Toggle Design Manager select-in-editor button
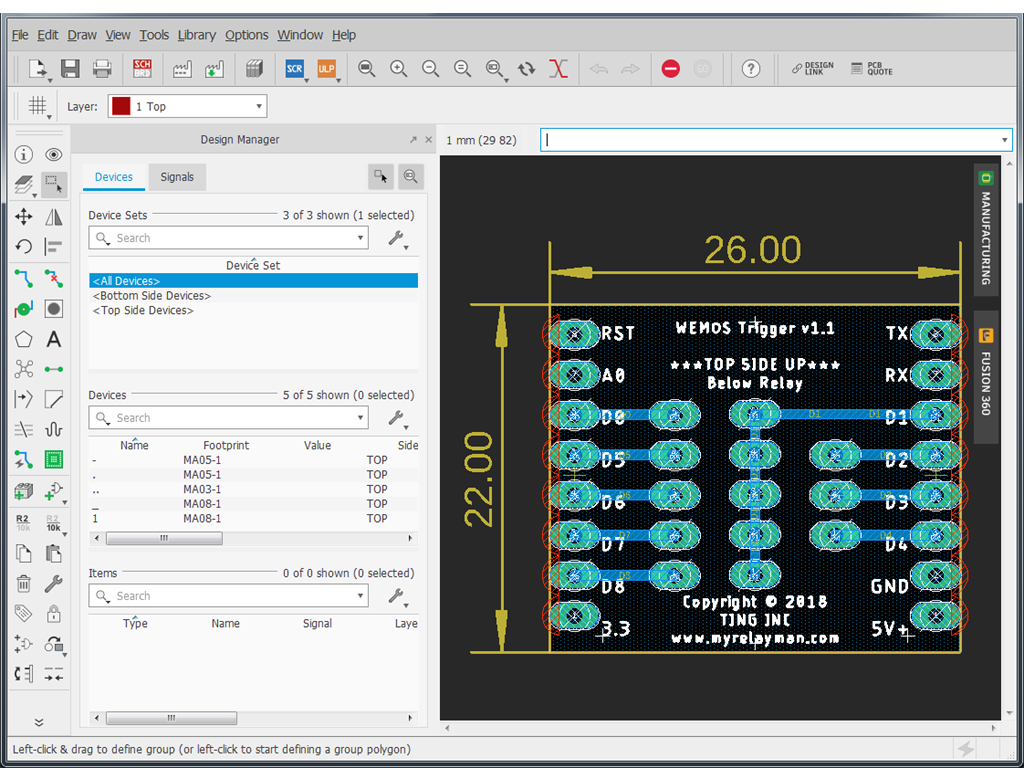This screenshot has width=1024, height=768. coord(381,176)
